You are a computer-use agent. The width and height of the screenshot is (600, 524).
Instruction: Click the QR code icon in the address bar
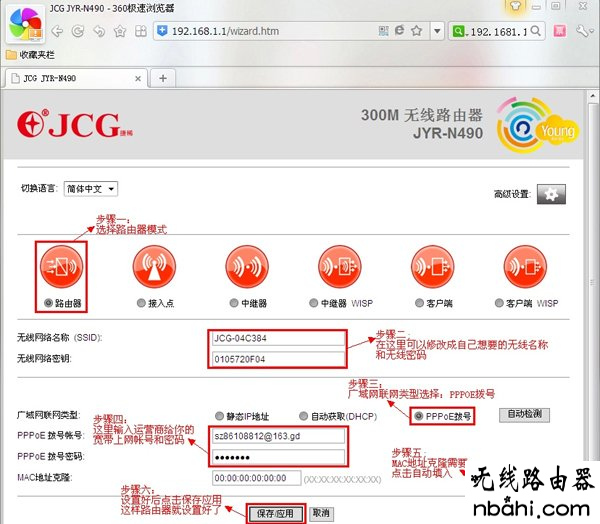[x=383, y=31]
